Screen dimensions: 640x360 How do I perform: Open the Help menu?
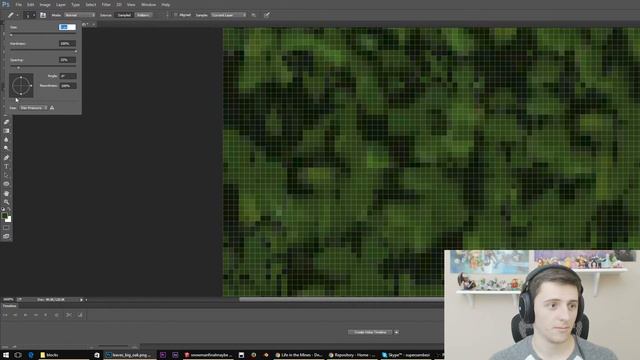[165, 5]
